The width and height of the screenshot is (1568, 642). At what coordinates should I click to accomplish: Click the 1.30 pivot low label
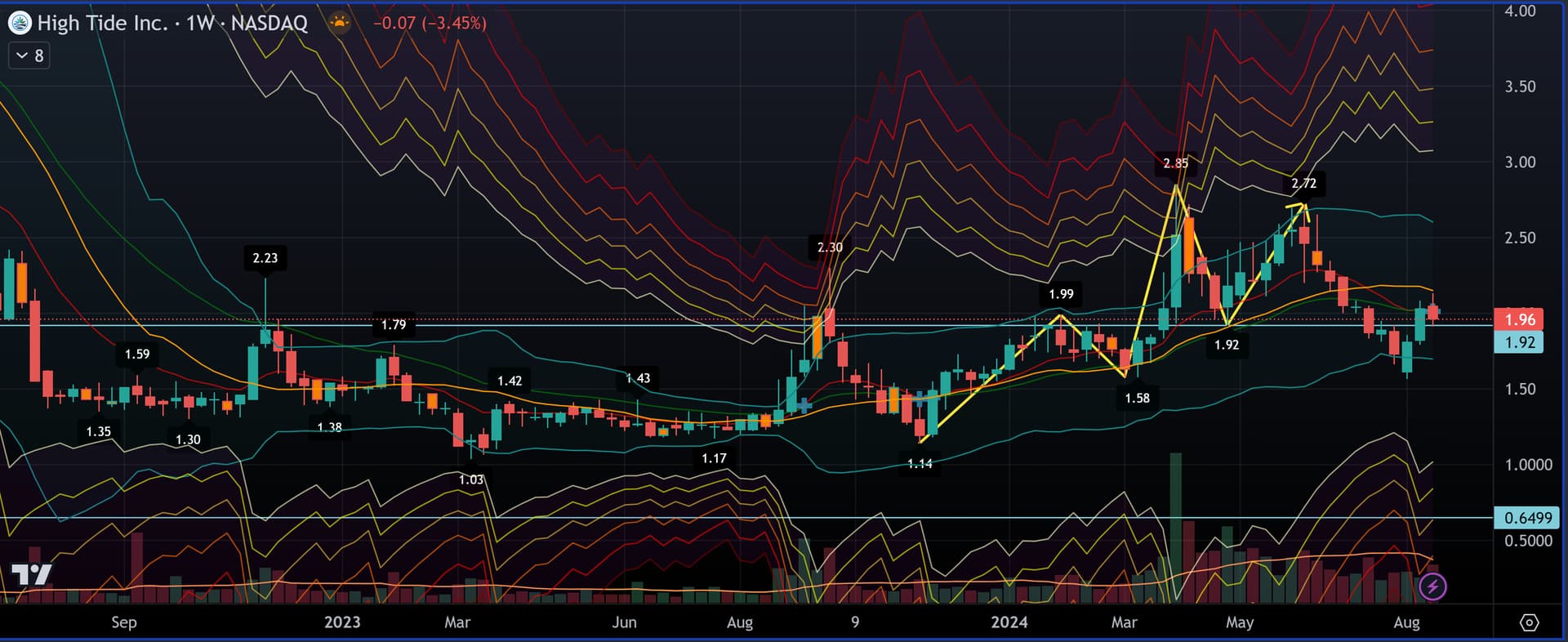(188, 439)
